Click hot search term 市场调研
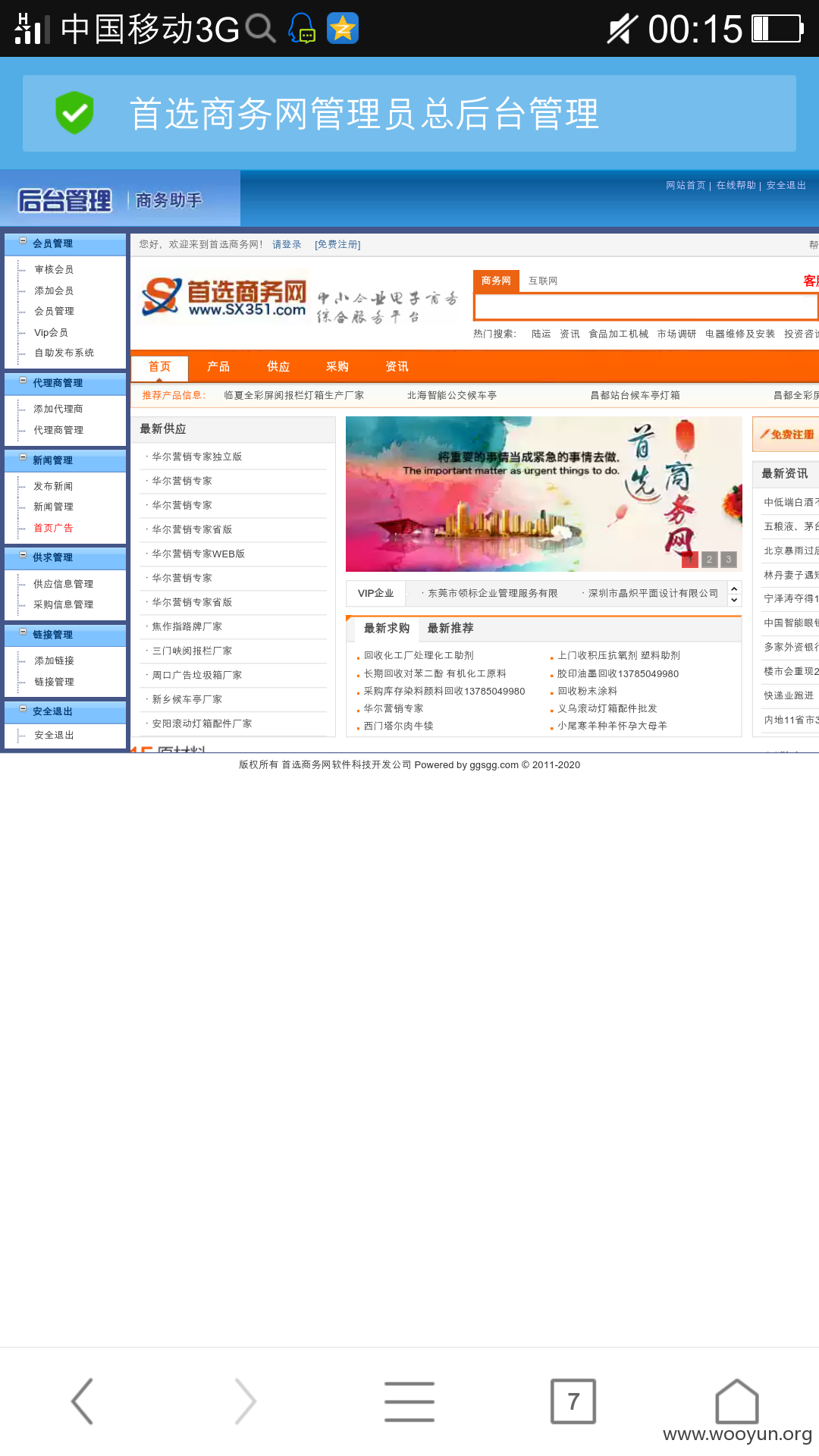The height and width of the screenshot is (1456, 819). (x=676, y=334)
